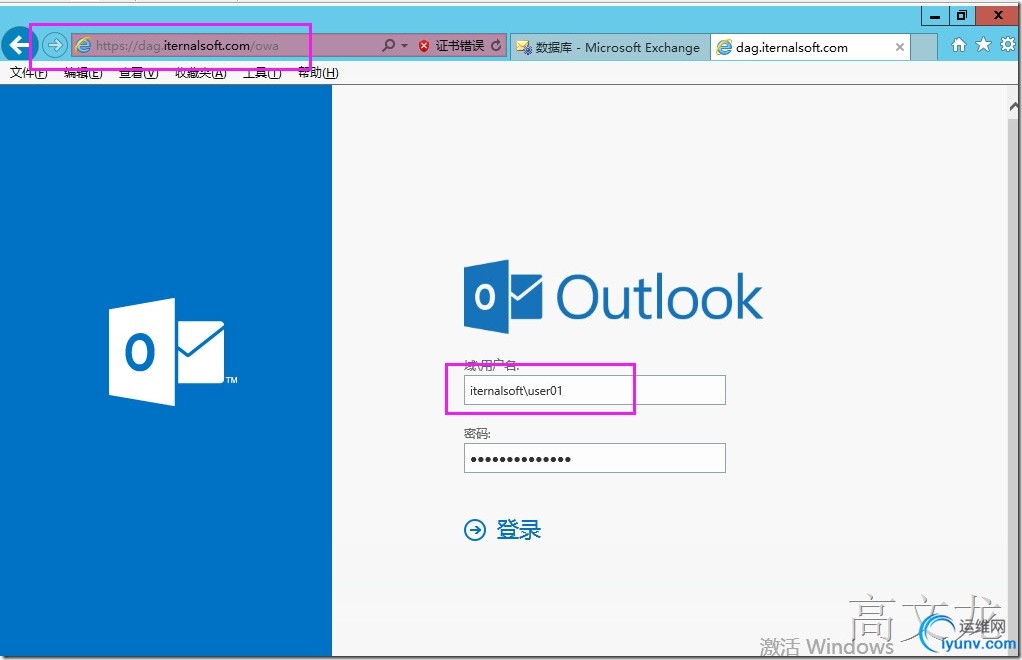Screen dimensions: 1022x660
Task: Click the 登录 sign-in link
Action: click(519, 530)
